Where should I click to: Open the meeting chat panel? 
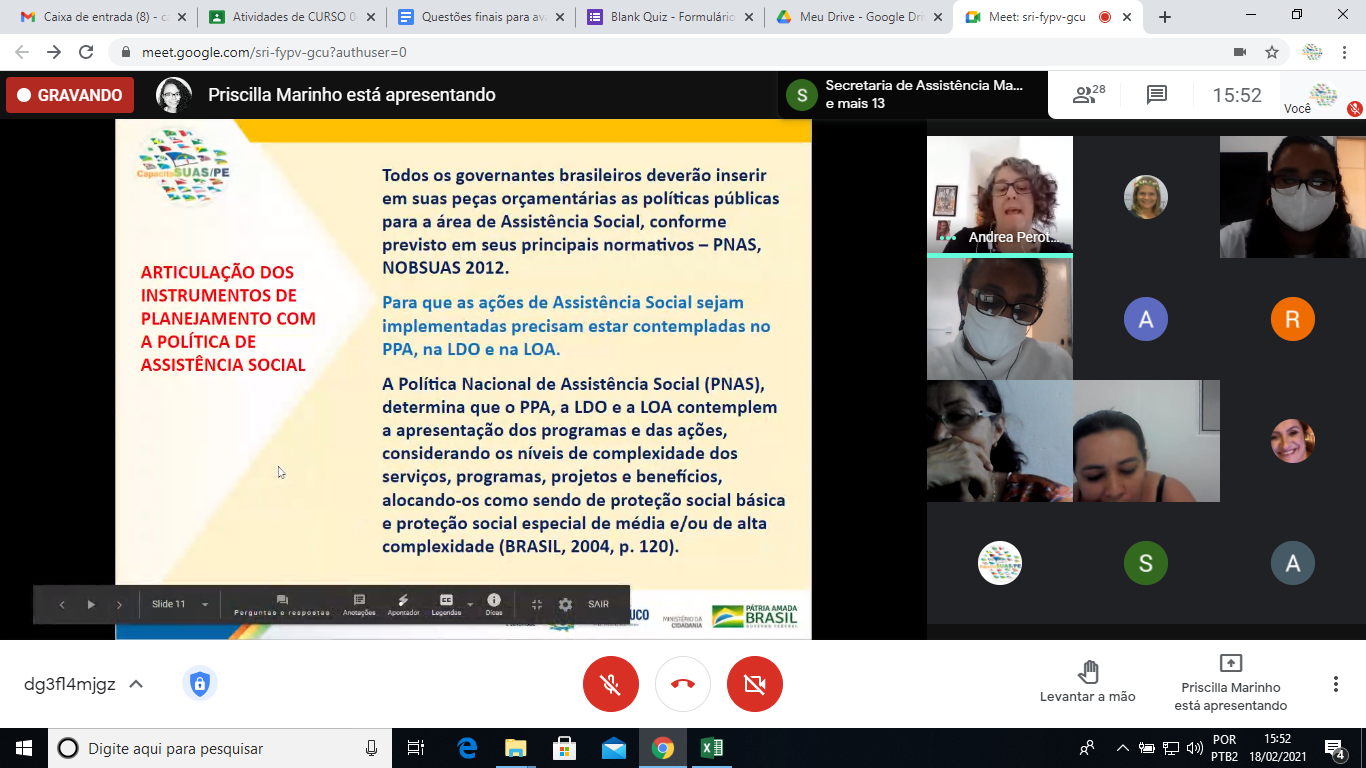coord(1157,95)
